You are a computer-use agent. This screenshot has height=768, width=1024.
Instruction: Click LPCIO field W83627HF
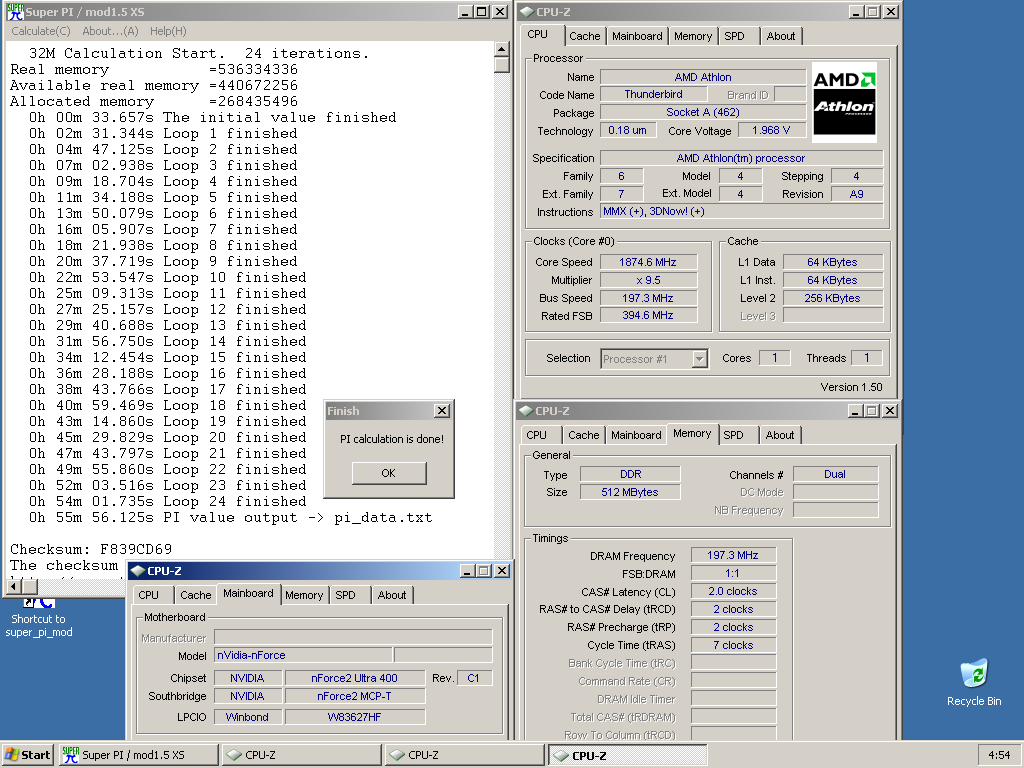[x=354, y=717]
